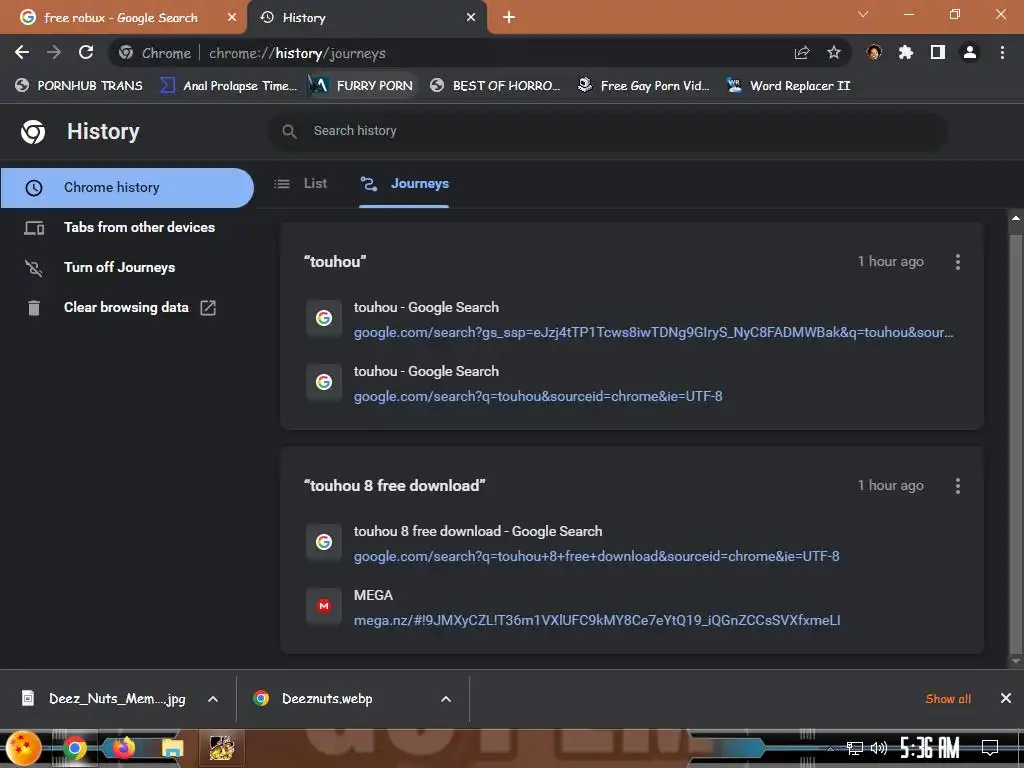Open the BEST OF HORRO... bookmark
The image size is (1024, 768).
pos(495,86)
